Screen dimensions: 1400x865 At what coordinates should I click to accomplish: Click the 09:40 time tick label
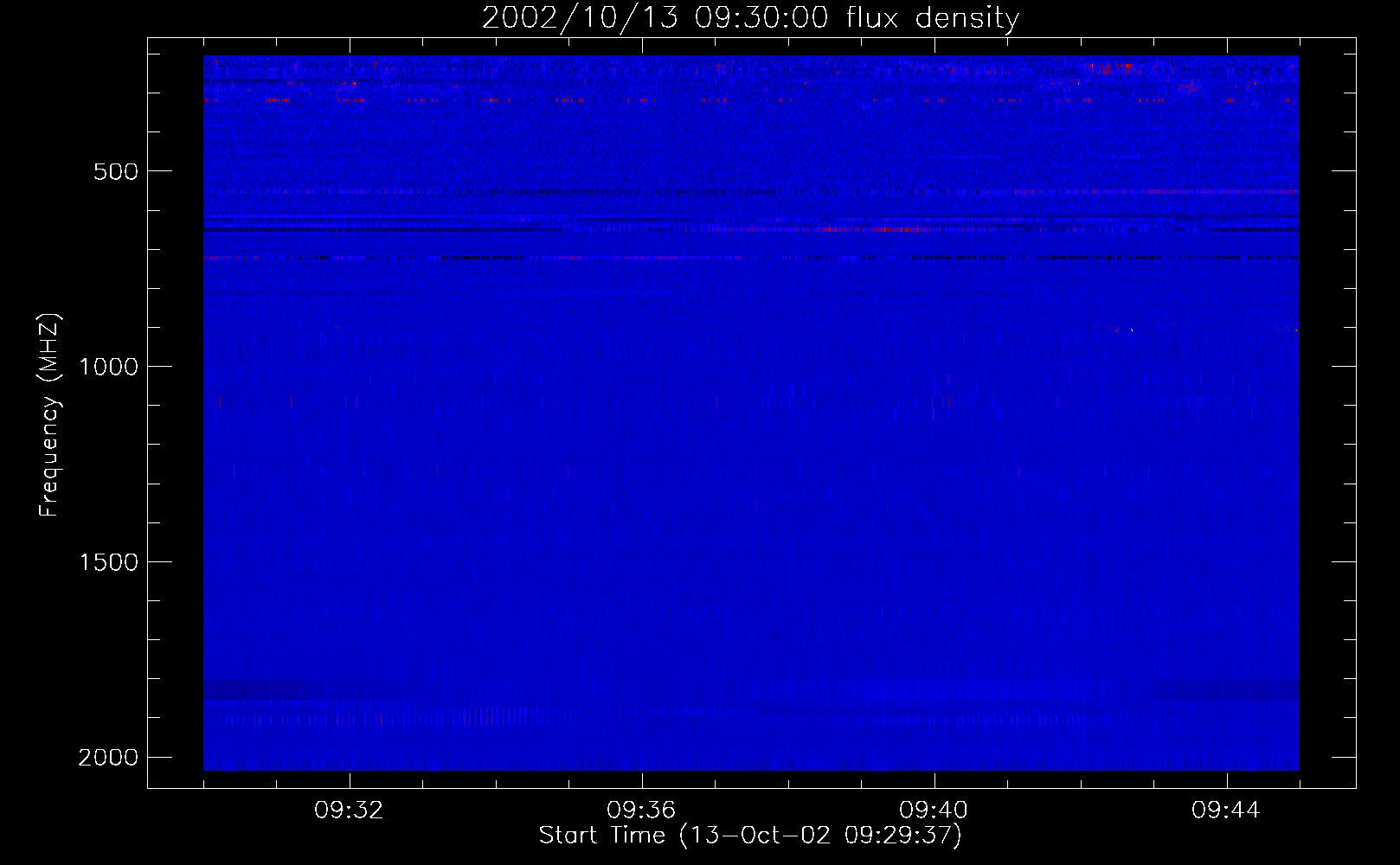click(x=934, y=811)
